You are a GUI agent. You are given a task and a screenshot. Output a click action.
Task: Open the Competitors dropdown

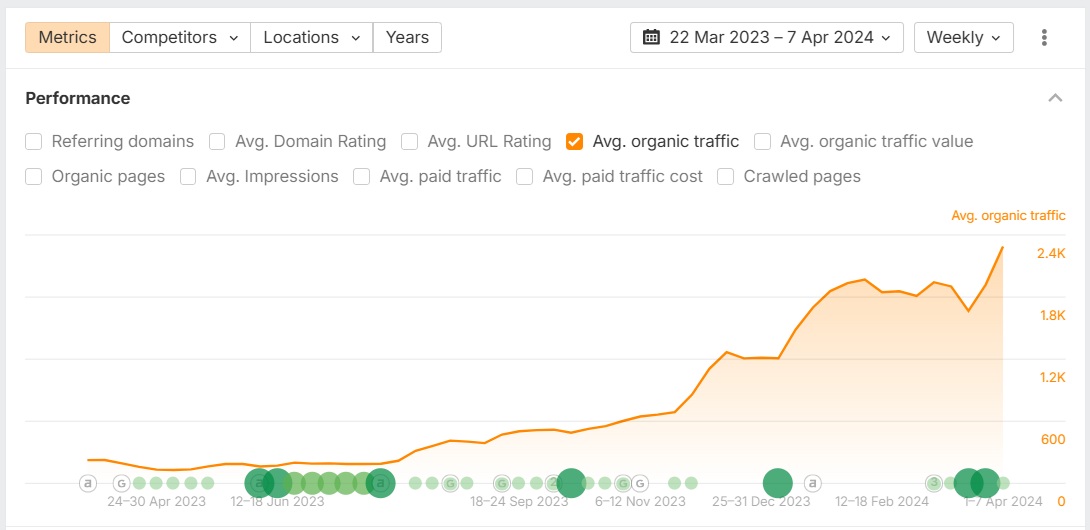(x=180, y=38)
